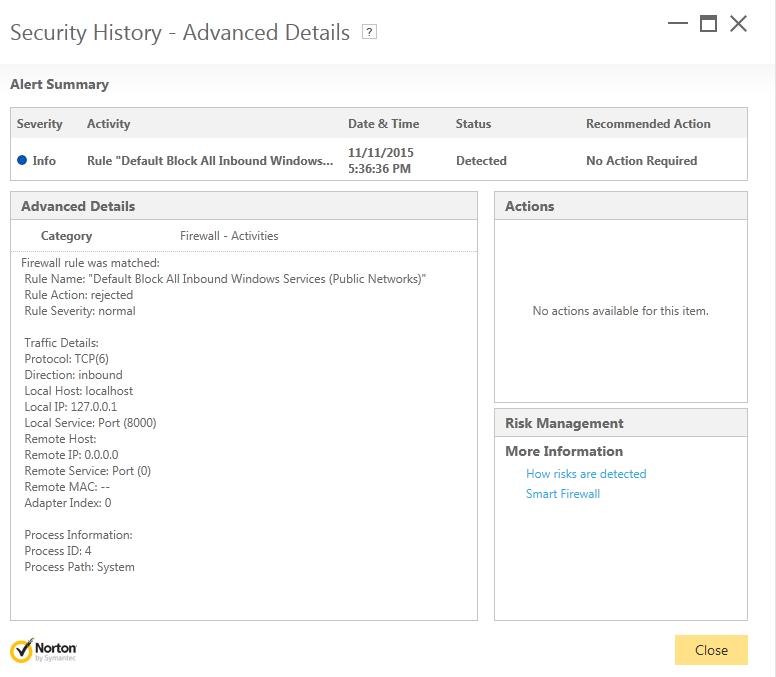Click the Activity column header
The image size is (776, 677).
click(x=109, y=124)
